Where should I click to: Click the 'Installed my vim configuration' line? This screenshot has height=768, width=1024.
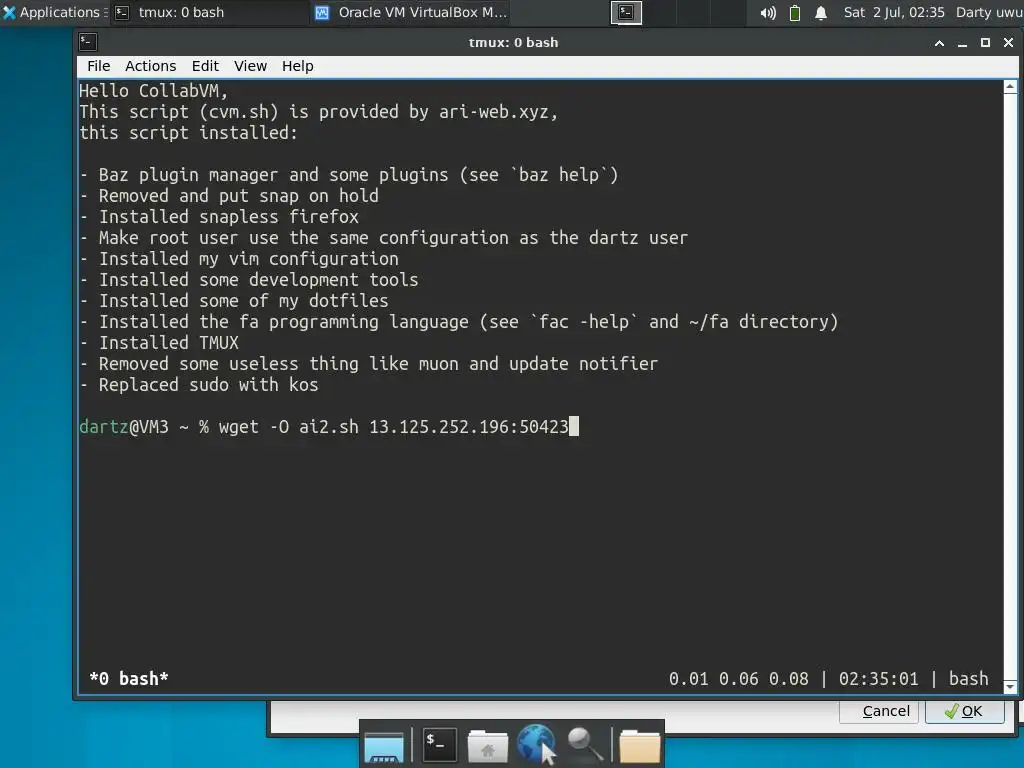click(239, 259)
